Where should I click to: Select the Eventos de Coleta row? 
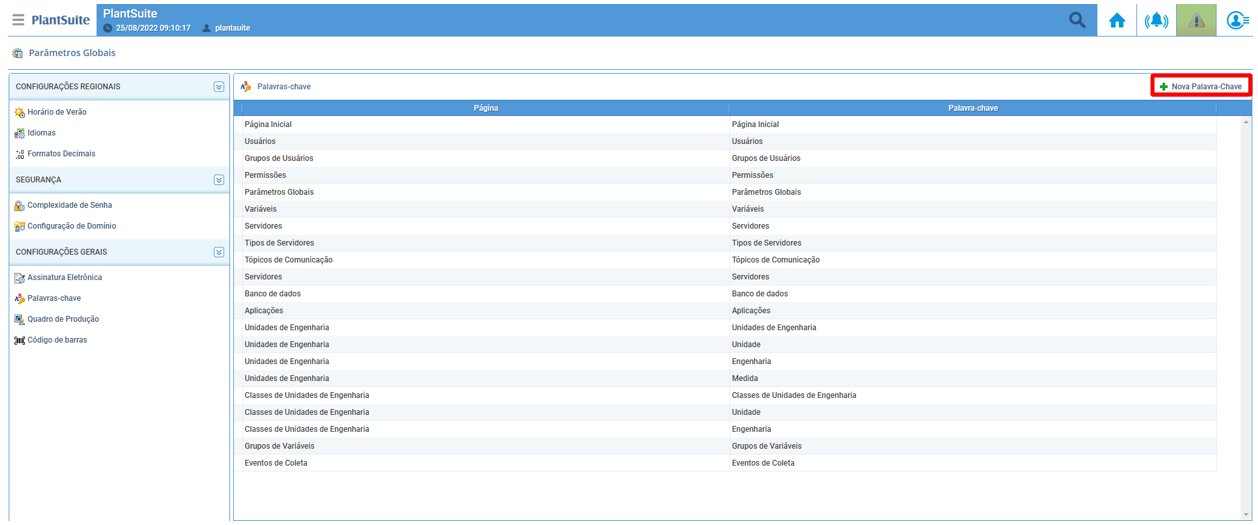click(727, 463)
